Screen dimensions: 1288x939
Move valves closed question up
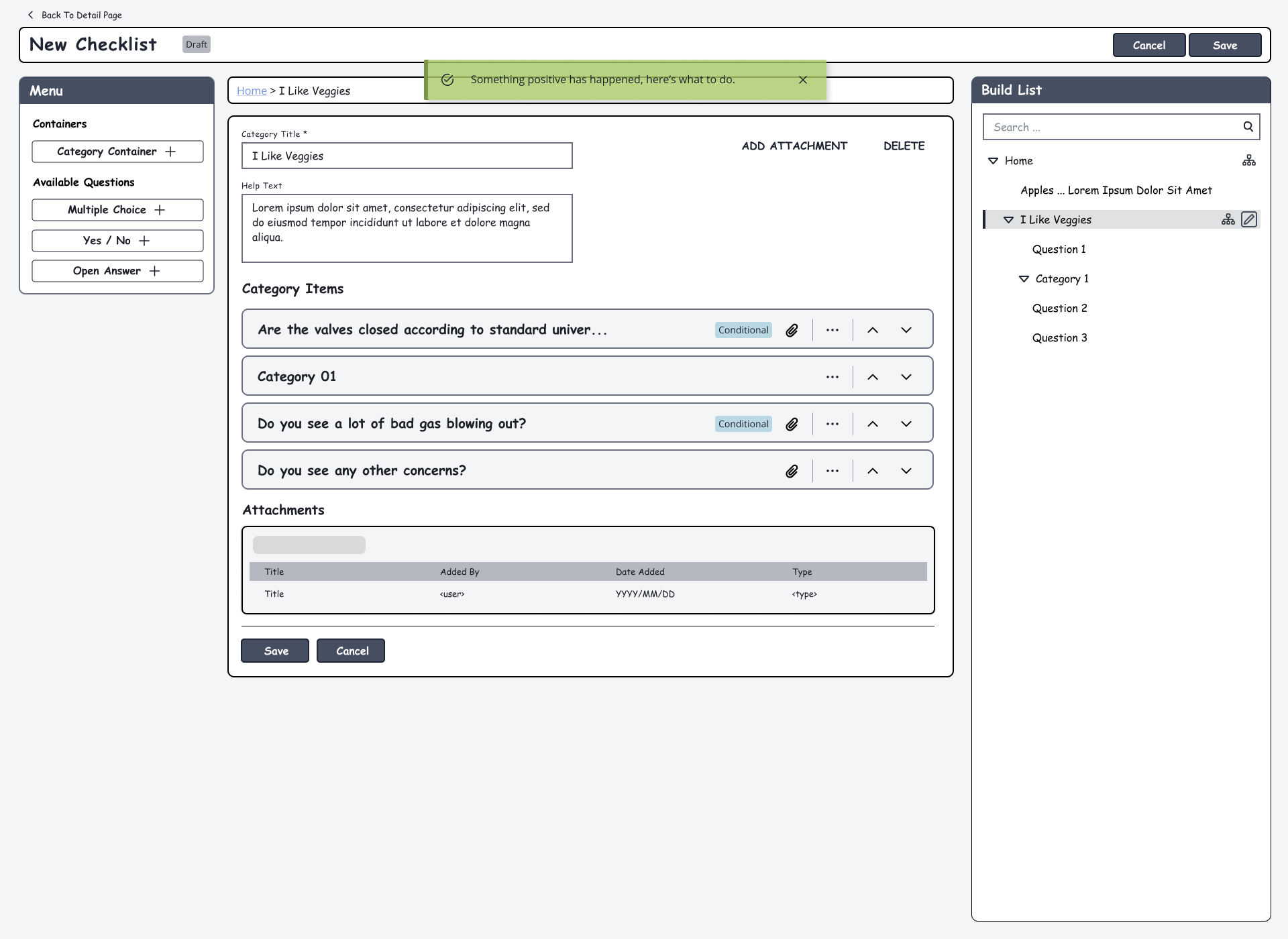click(873, 330)
